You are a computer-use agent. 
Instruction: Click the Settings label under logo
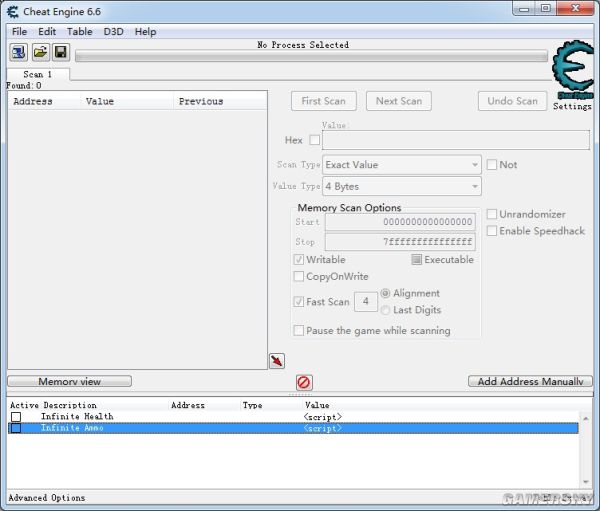point(572,106)
